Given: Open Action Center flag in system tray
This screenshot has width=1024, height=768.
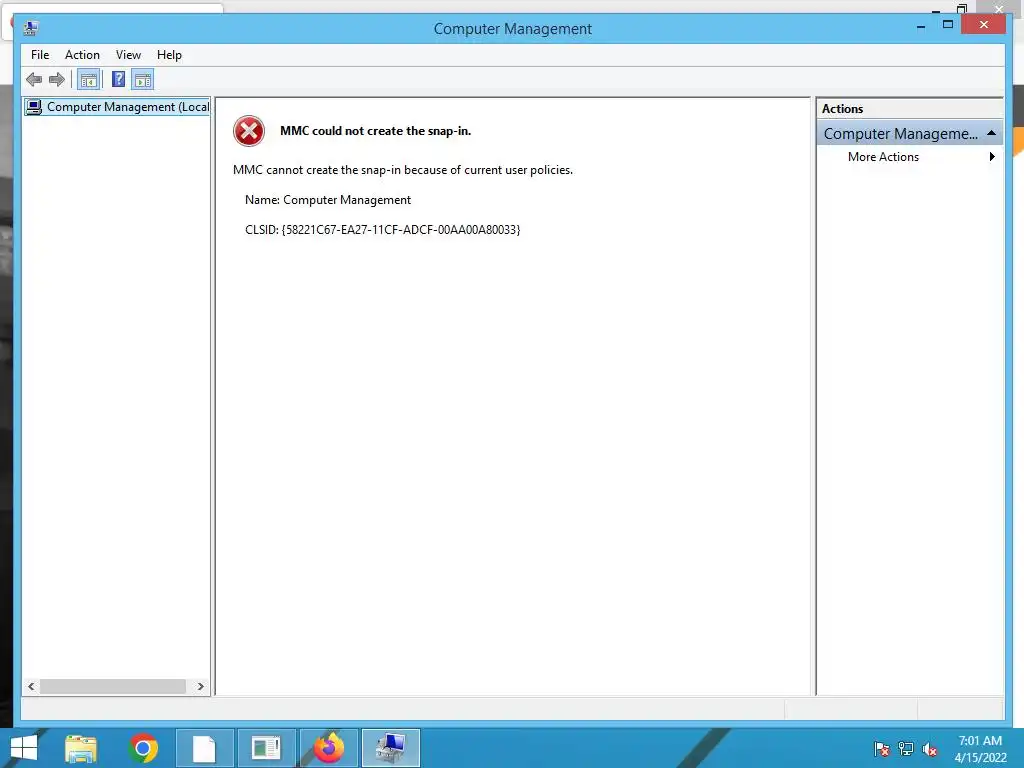Looking at the screenshot, I should (x=882, y=749).
